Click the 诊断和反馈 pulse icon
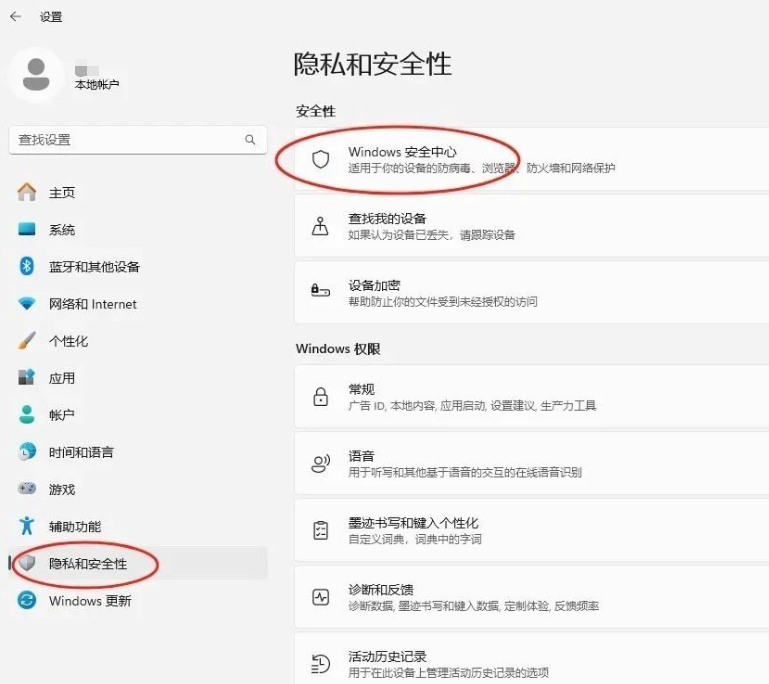 [320, 597]
